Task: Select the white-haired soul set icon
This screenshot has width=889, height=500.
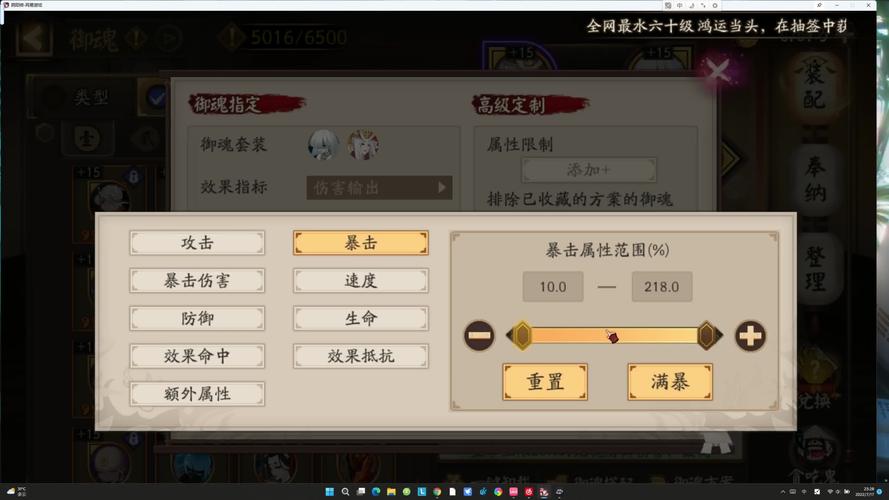Action: tap(324, 144)
